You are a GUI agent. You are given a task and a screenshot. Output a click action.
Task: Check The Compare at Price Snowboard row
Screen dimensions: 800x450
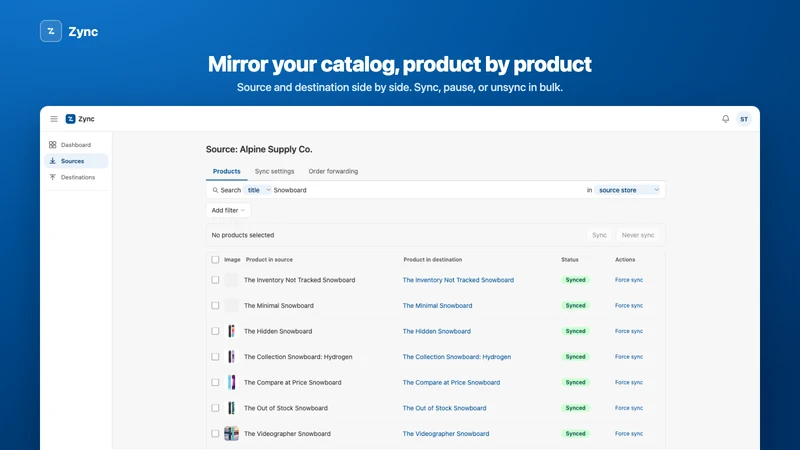tap(215, 382)
